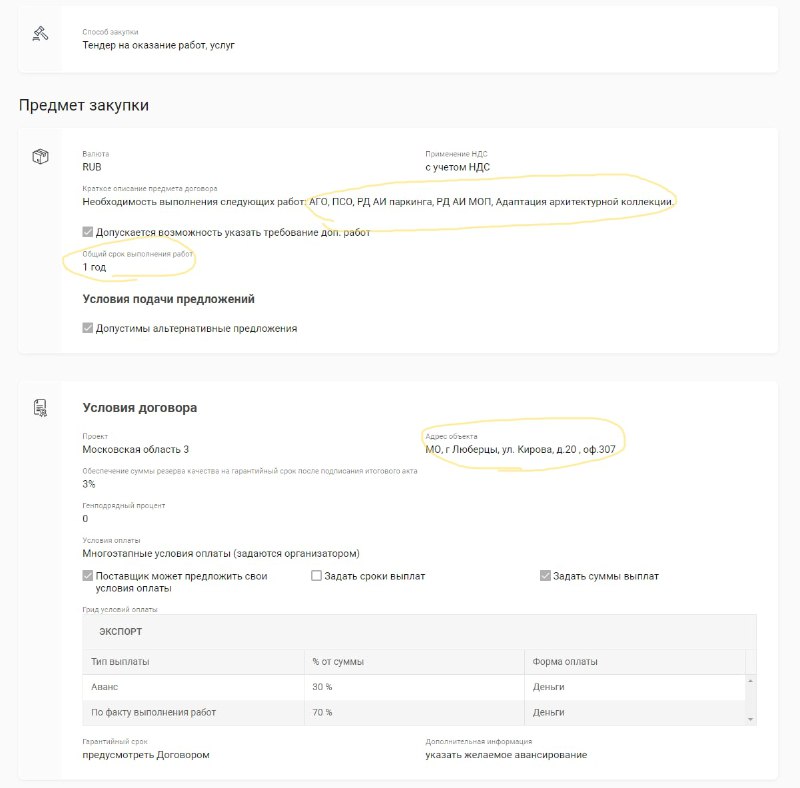Viewport: 800px width, 788px height.
Task: Enable the Задать сроки выплат checkbox
Action: tap(316, 576)
